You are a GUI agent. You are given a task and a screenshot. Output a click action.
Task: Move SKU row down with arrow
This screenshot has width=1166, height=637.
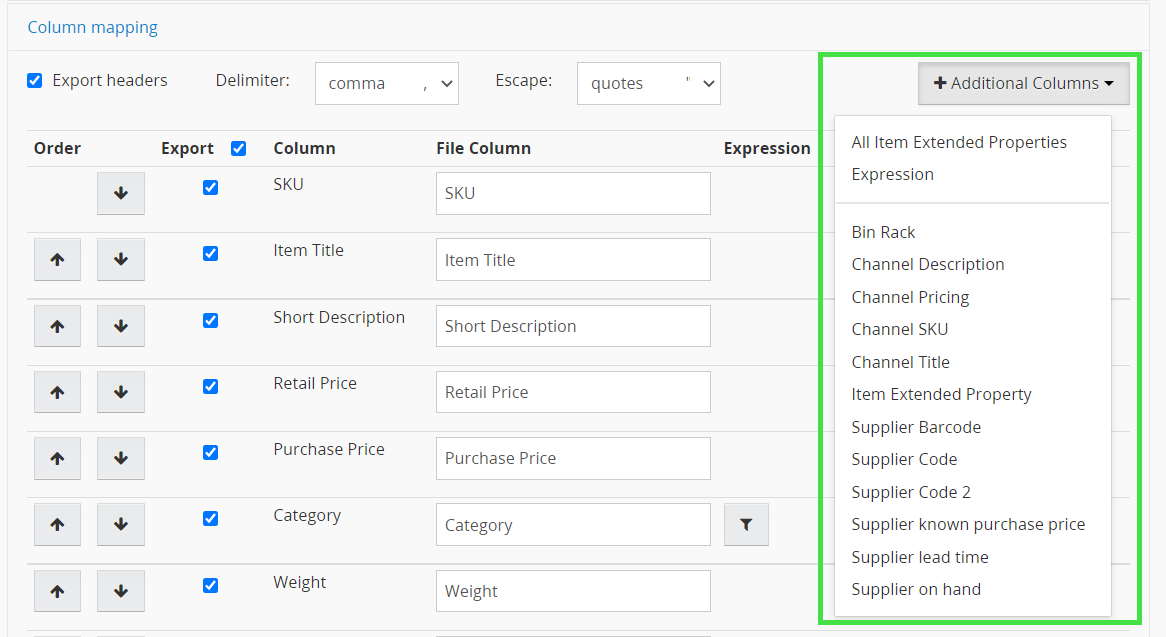coord(121,193)
